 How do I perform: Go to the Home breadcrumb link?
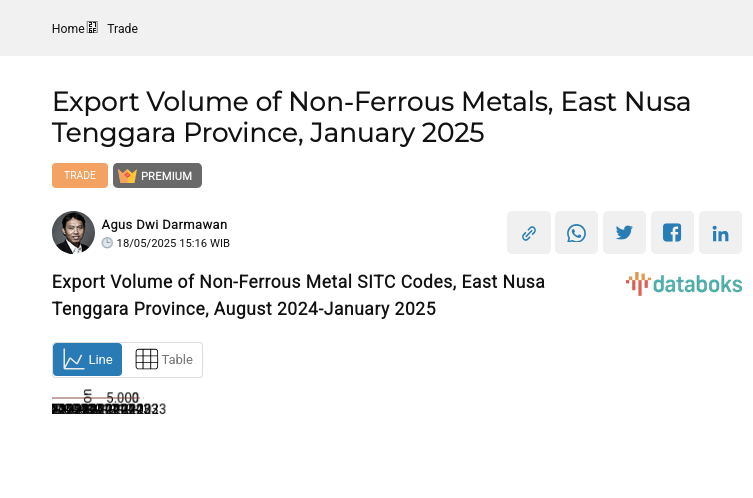[x=68, y=29]
